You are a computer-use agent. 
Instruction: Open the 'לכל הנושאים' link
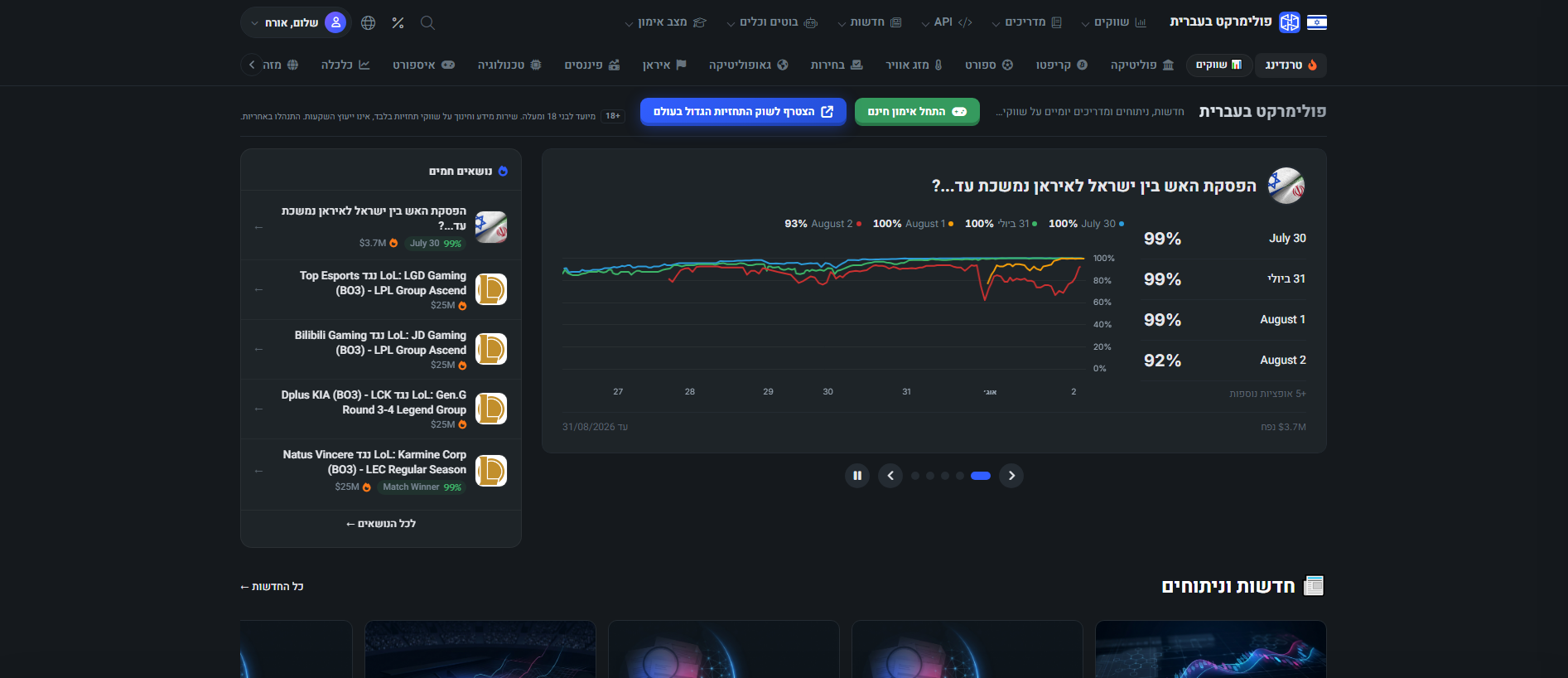(x=381, y=524)
